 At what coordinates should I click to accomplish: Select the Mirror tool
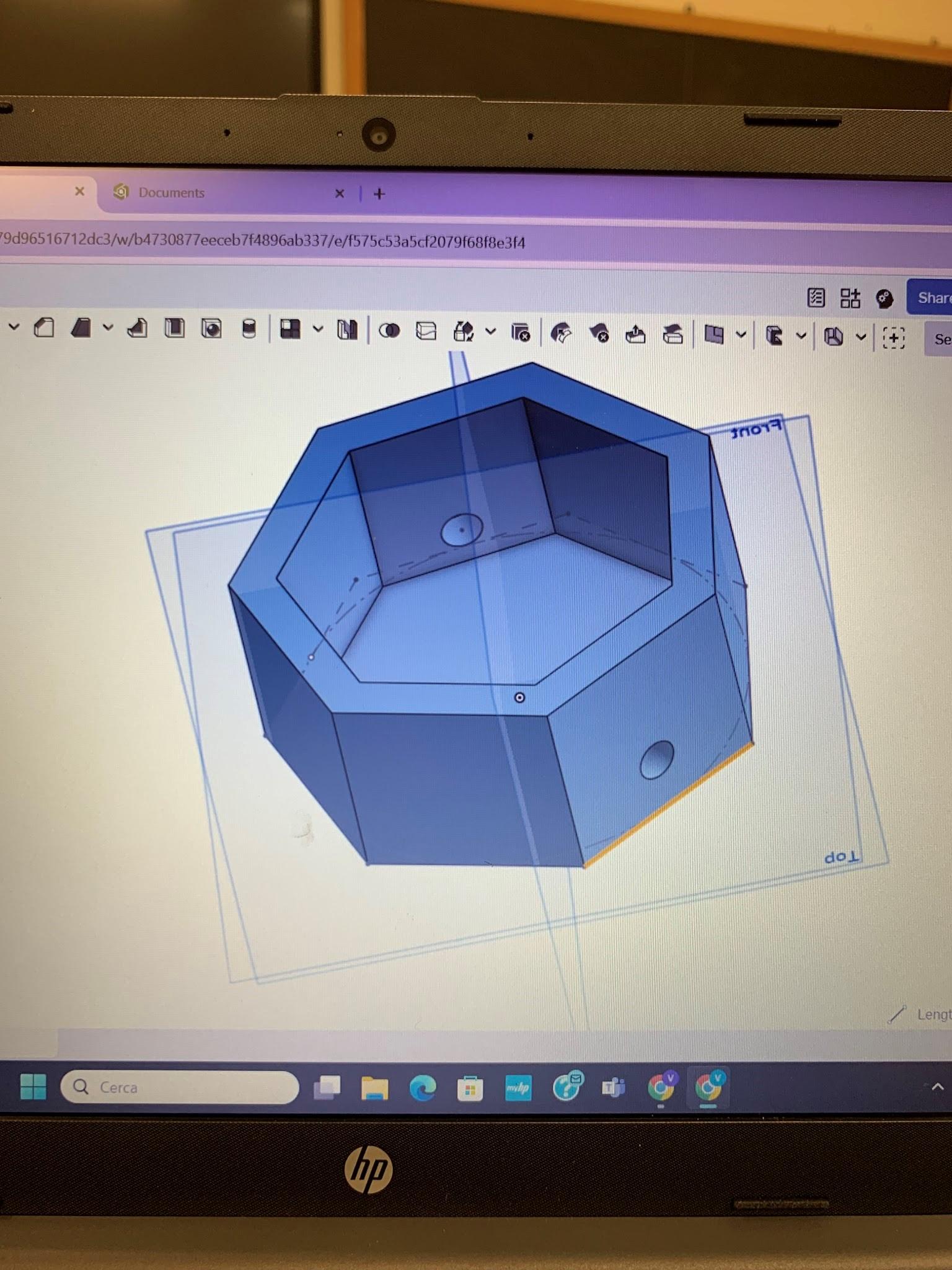click(x=347, y=330)
